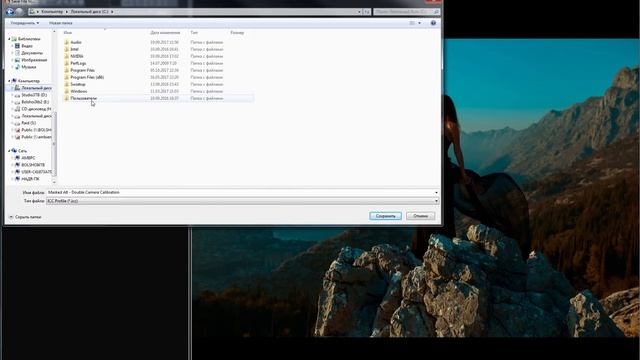Click the refresh button beside address bar
This screenshot has width=640, height=360.
tap(367, 12)
